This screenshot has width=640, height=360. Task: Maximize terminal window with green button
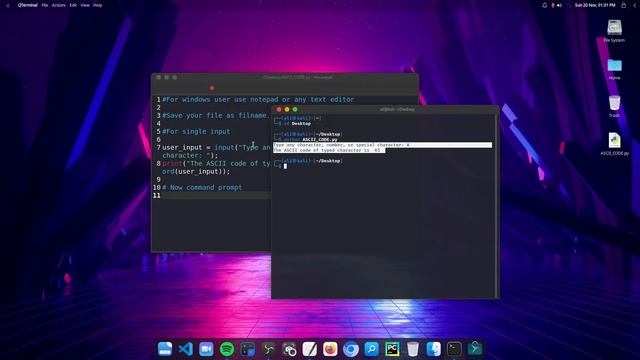(x=295, y=109)
